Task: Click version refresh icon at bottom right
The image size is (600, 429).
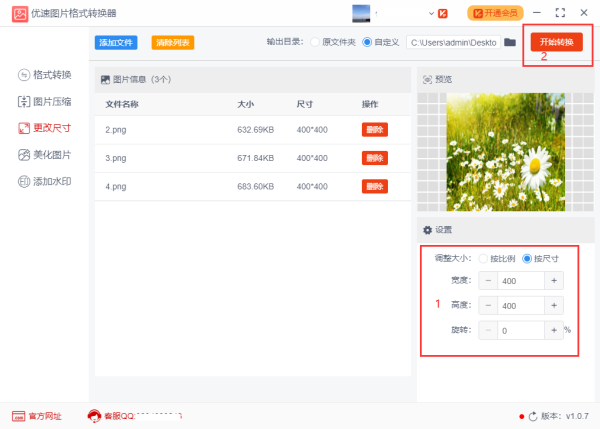Action: (533, 416)
